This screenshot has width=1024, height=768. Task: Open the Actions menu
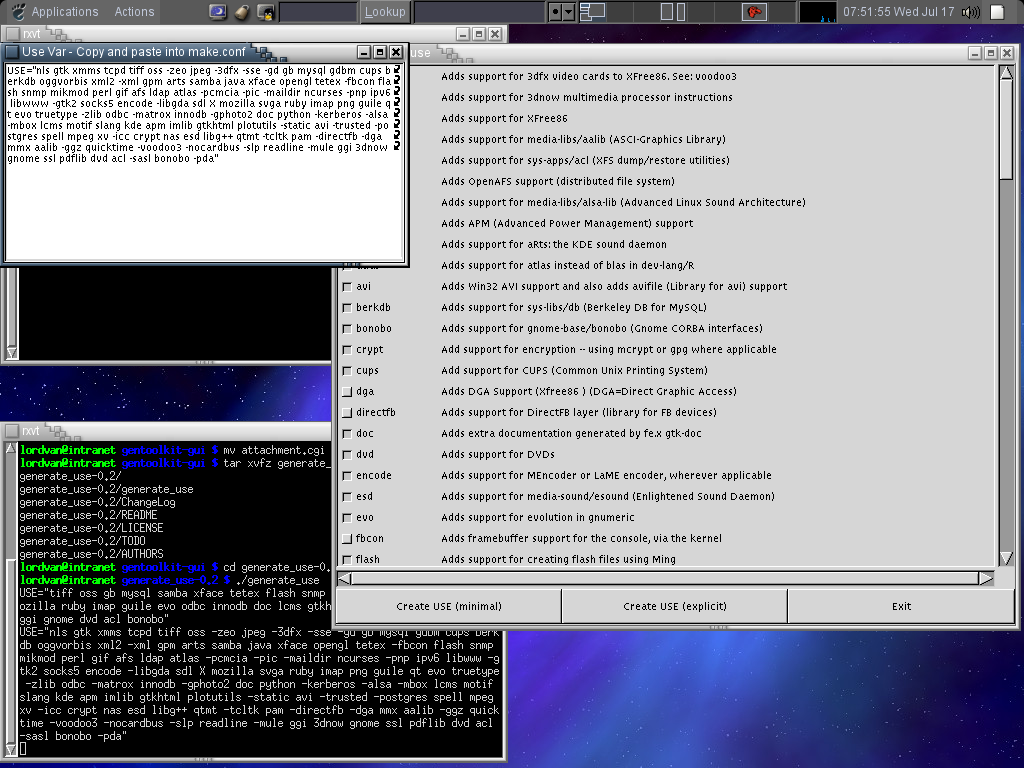134,12
